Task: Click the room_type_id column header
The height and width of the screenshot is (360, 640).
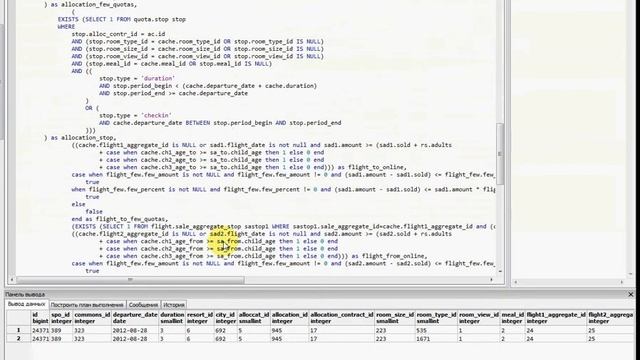Action: click(436, 318)
